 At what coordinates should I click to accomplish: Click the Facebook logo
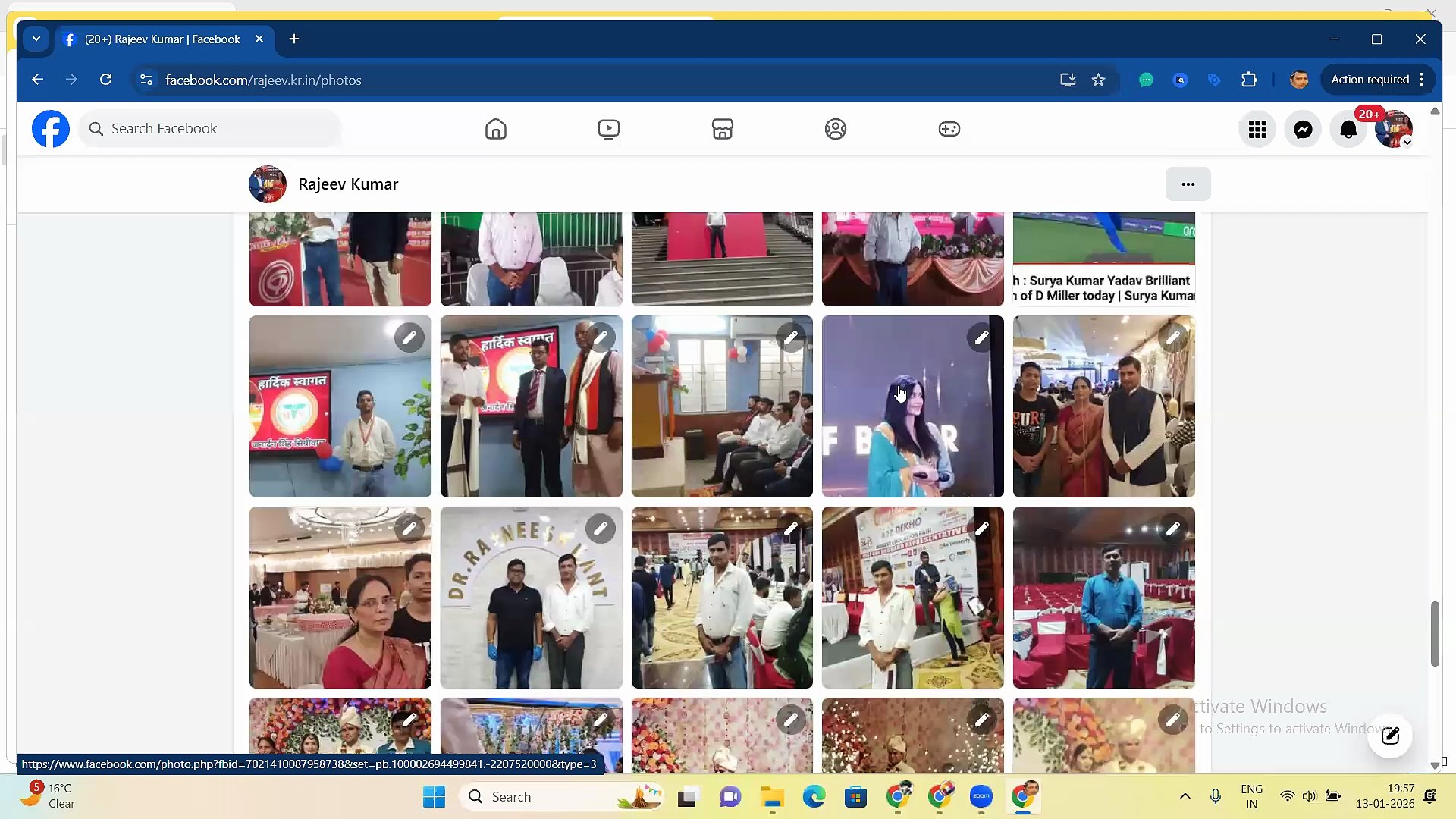pyautogui.click(x=50, y=129)
